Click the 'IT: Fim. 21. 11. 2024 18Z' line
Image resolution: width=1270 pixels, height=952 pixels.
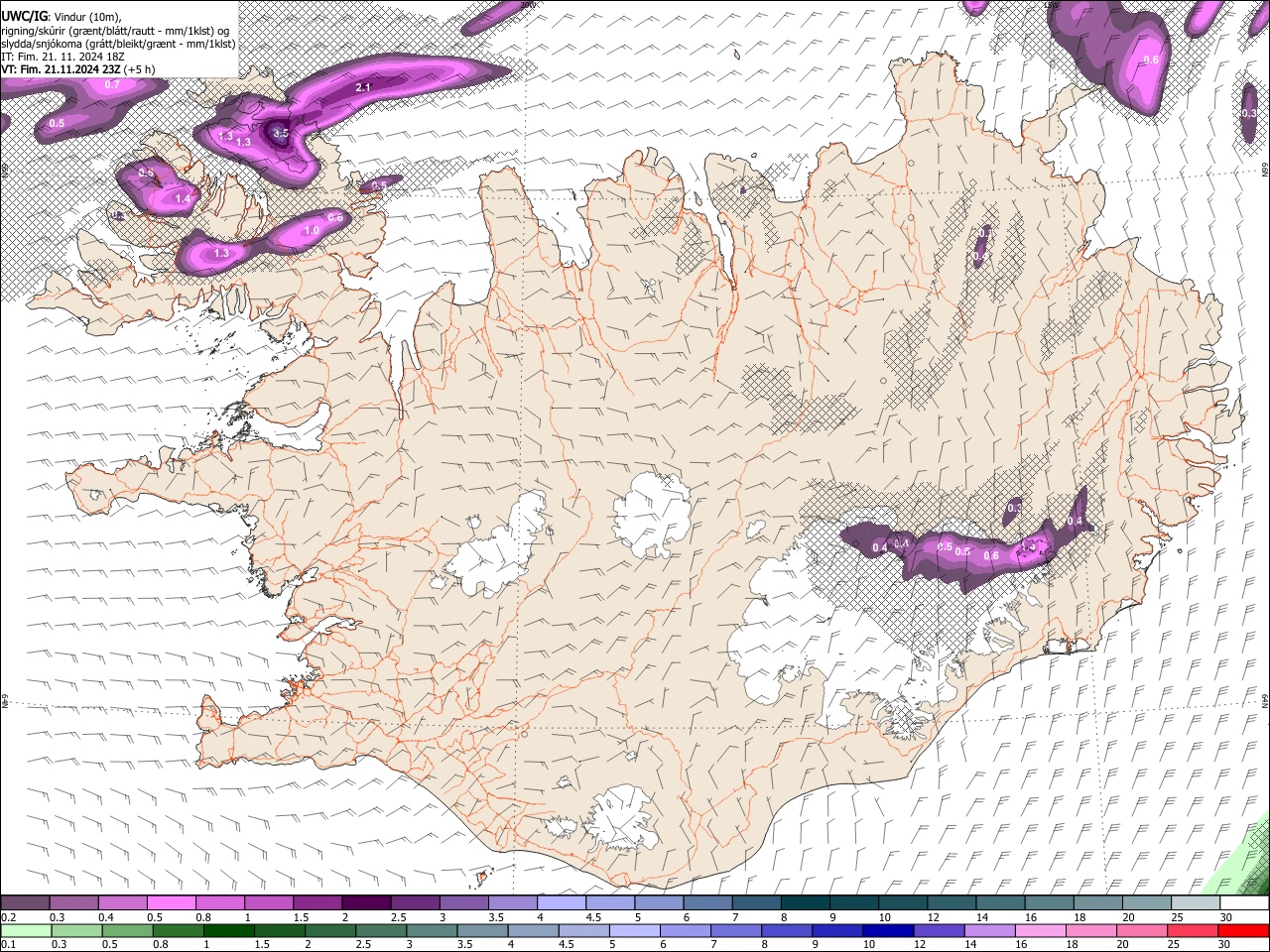tap(63, 57)
